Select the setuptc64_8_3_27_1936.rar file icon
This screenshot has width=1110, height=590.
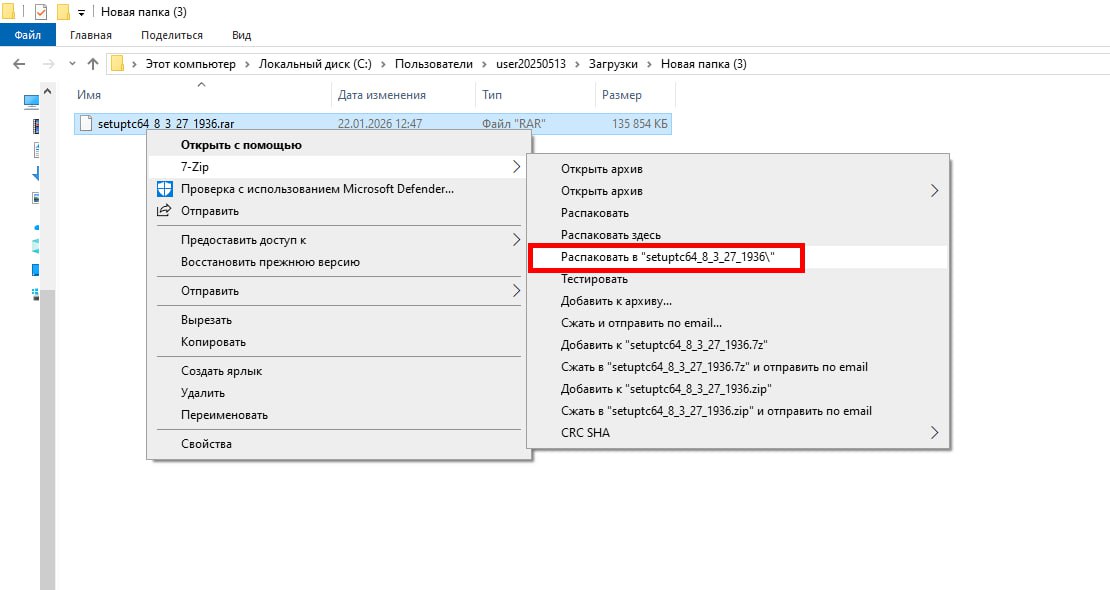[86, 124]
